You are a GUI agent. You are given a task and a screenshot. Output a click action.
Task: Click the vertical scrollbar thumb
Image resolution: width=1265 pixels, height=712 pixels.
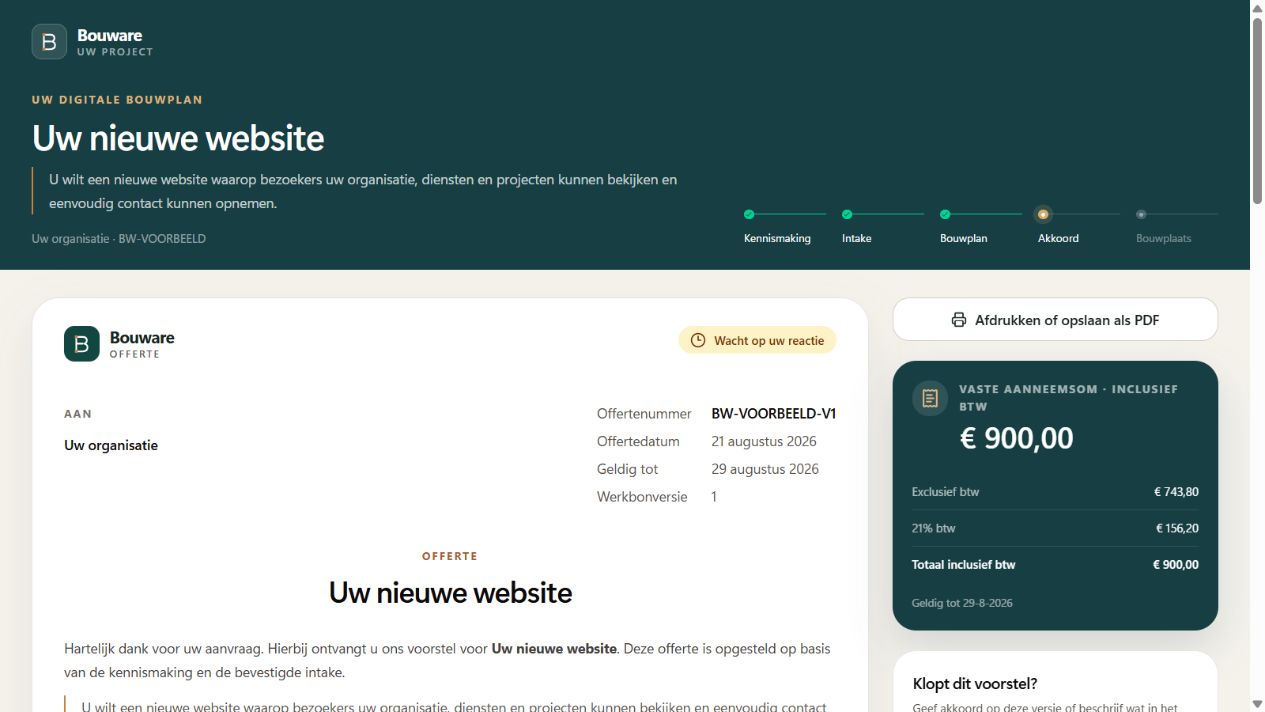(x=1257, y=110)
